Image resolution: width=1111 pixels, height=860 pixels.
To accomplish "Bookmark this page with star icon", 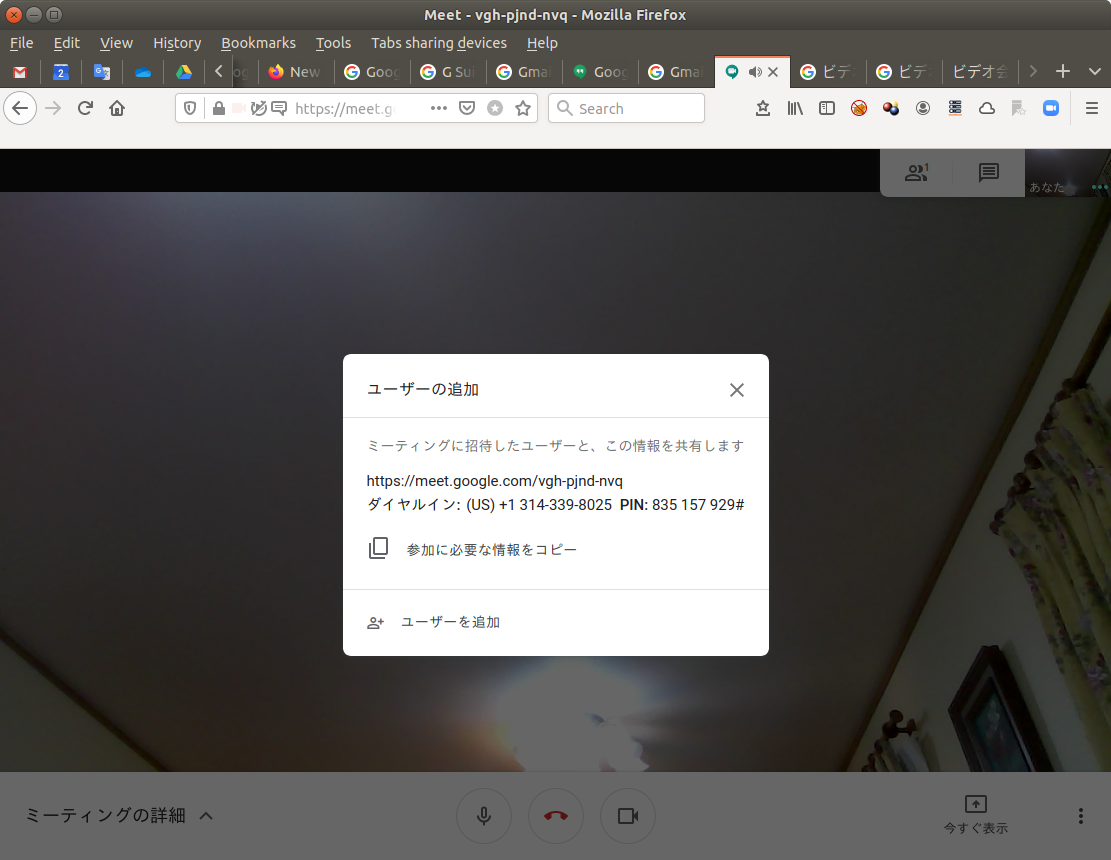I will click(x=523, y=108).
